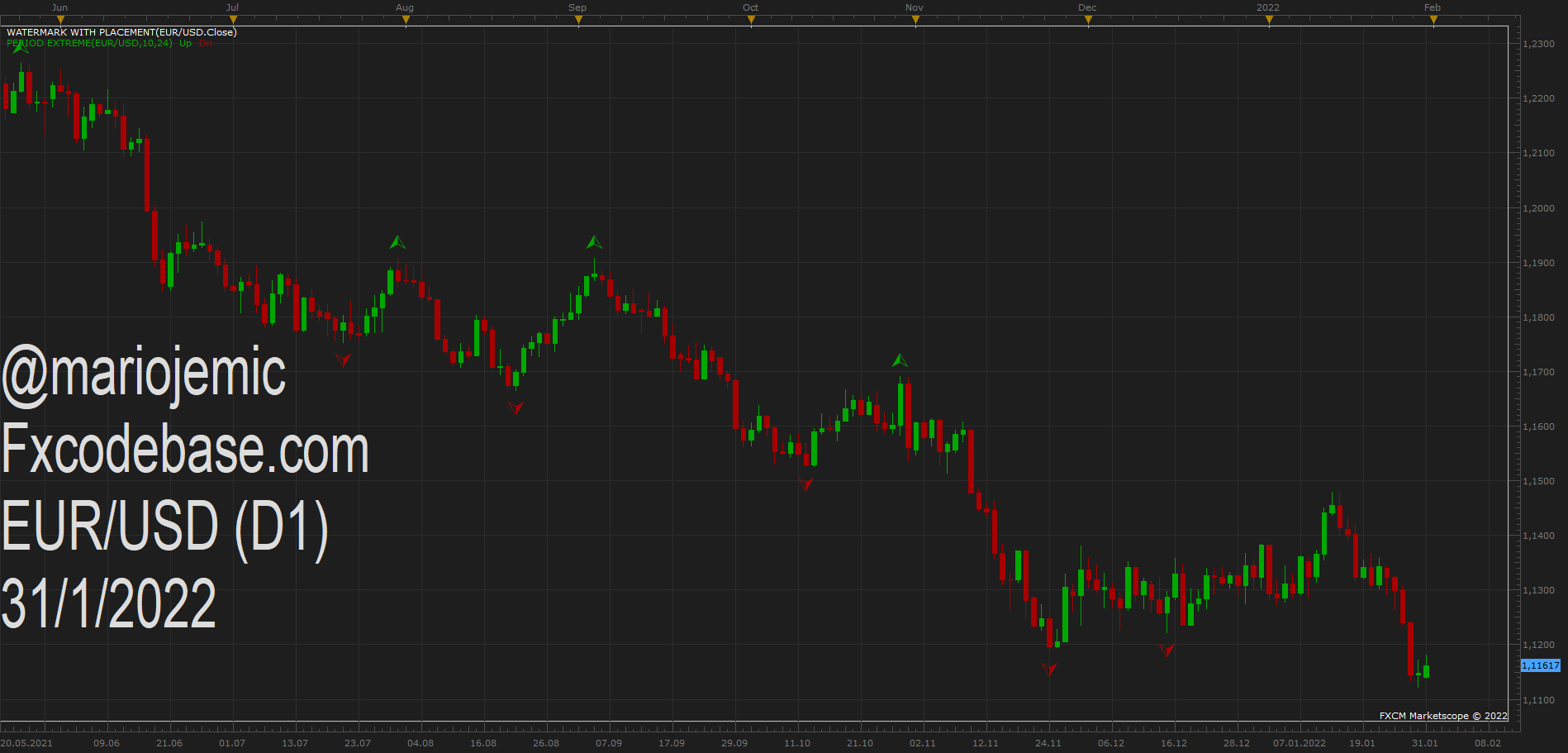Click the orange triangle marker under Sep
1568x753 pixels.
578,21
